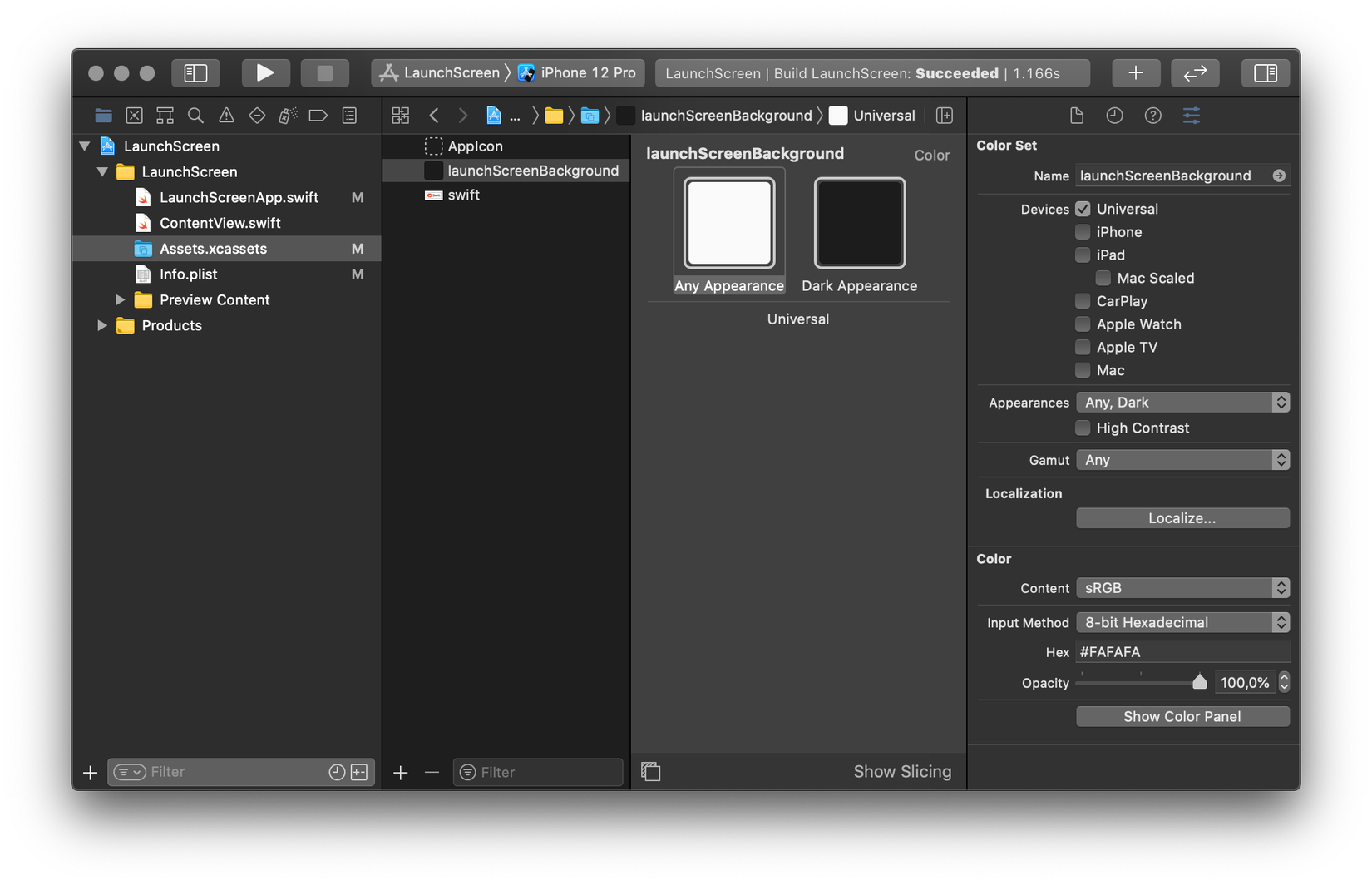
Task: Click the Run (play) button
Action: [265, 73]
